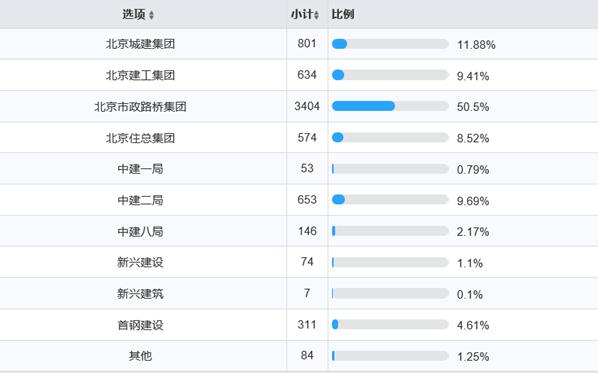This screenshot has width=598, height=373.
Task: Click the 比例 column header
Action: coord(342,14)
